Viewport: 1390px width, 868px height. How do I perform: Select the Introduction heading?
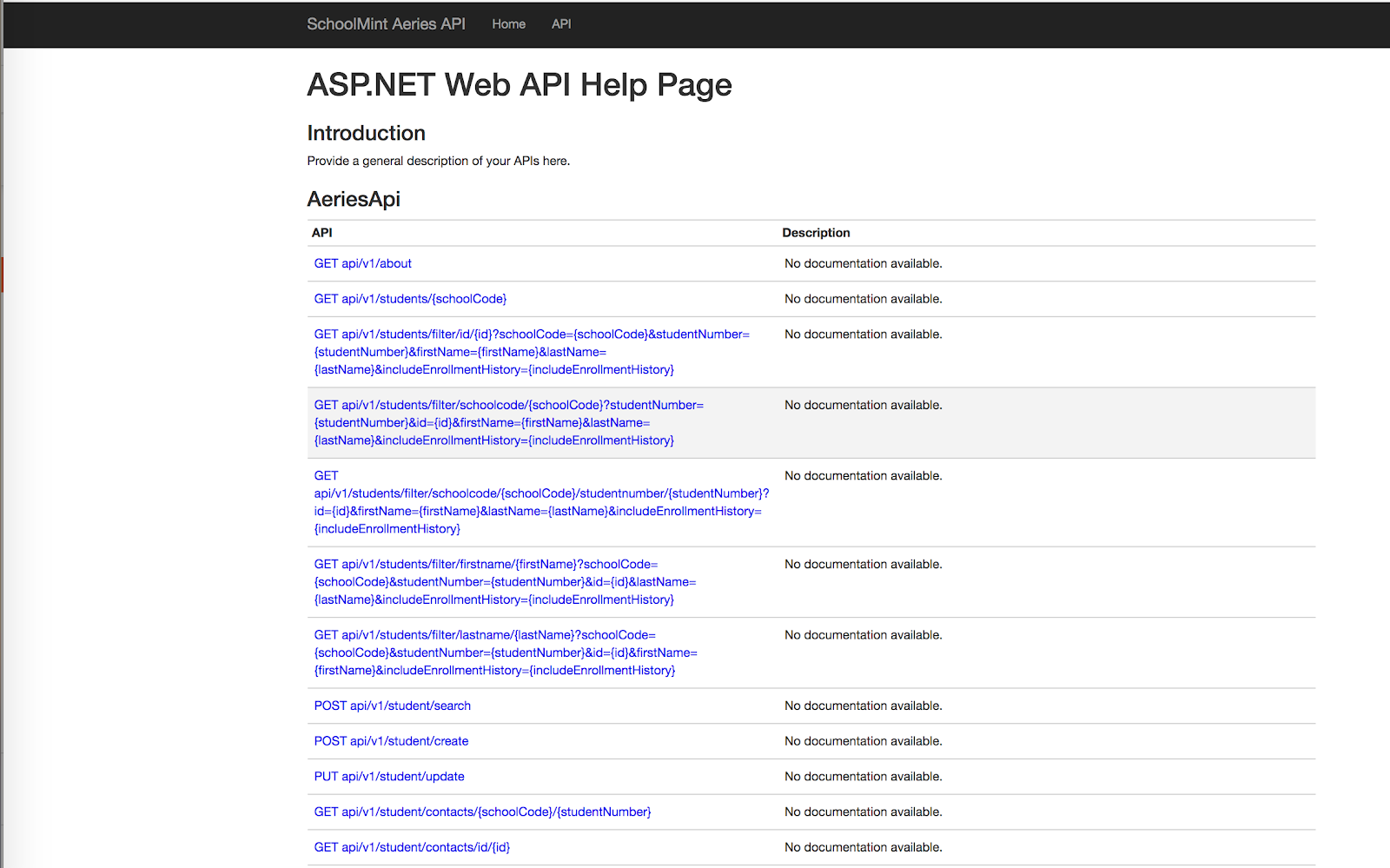pyautogui.click(x=366, y=133)
